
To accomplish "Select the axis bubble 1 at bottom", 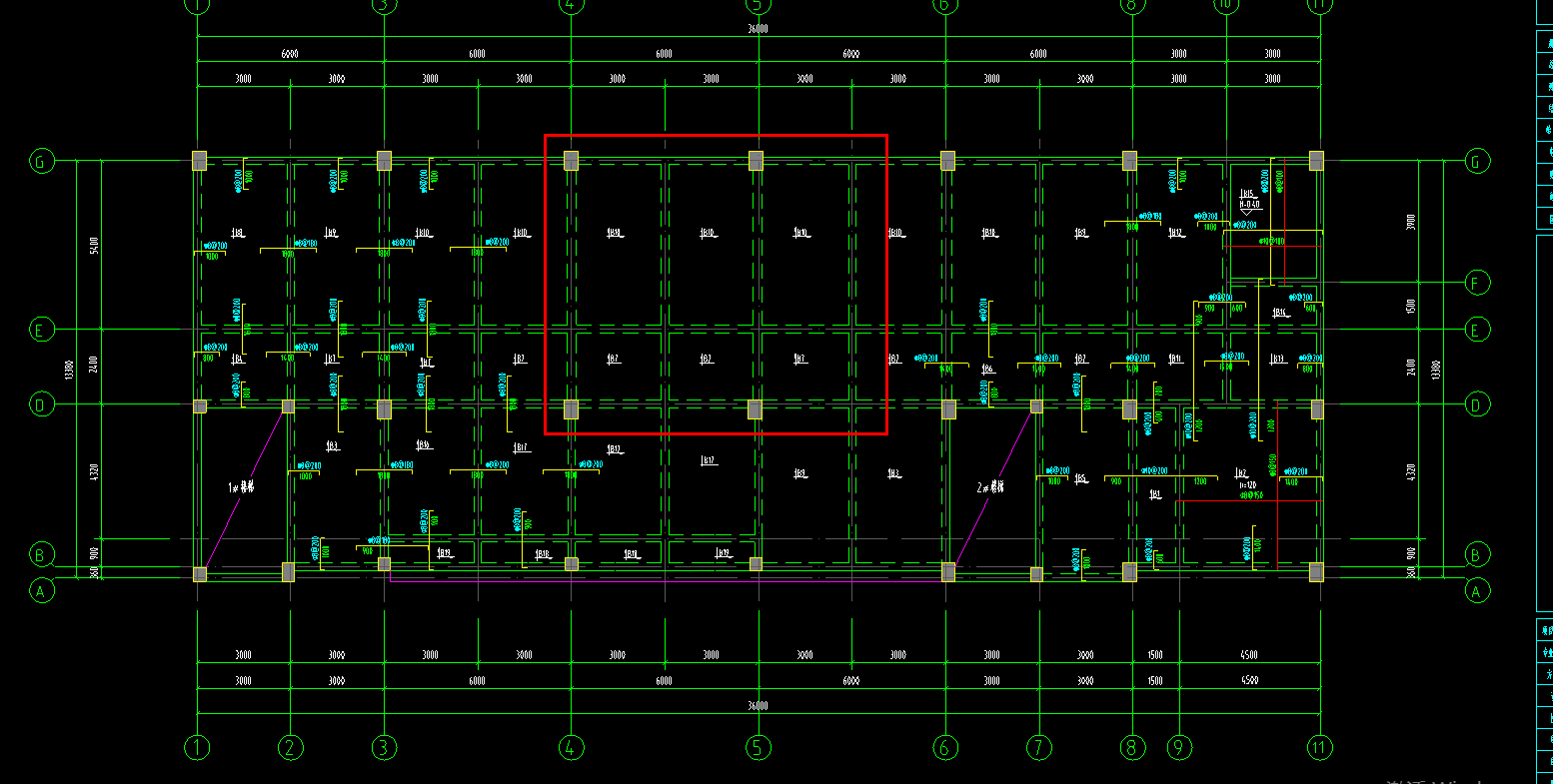I will pos(197,747).
